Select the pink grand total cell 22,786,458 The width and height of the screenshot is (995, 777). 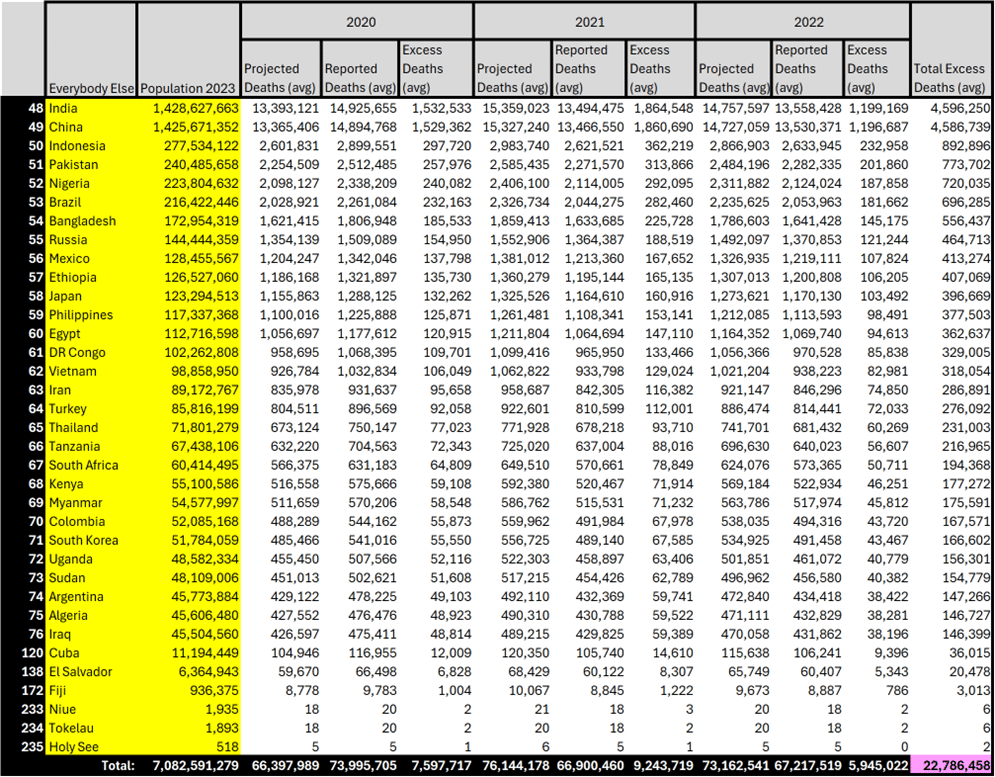pos(952,766)
